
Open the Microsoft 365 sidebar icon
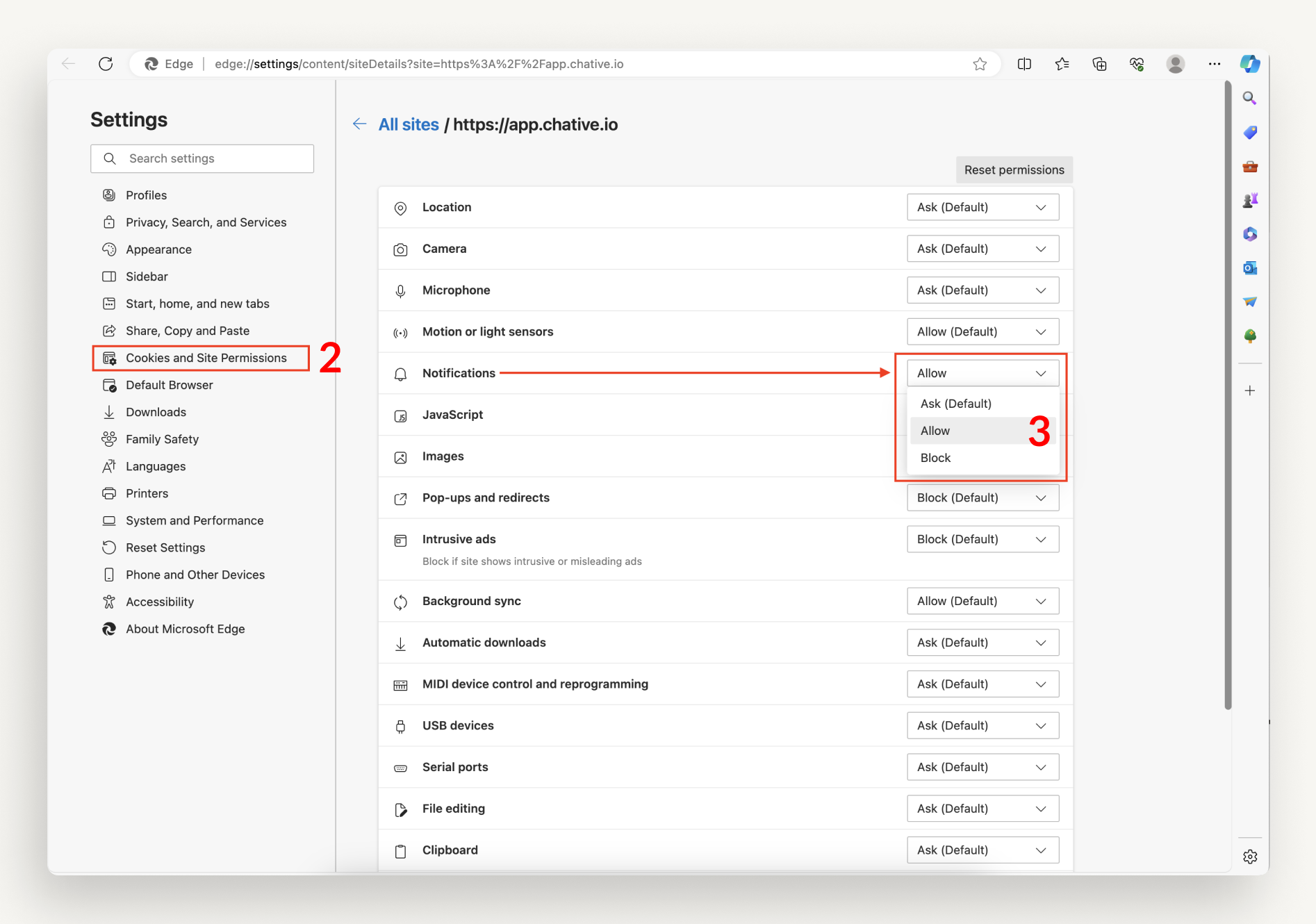1249,234
